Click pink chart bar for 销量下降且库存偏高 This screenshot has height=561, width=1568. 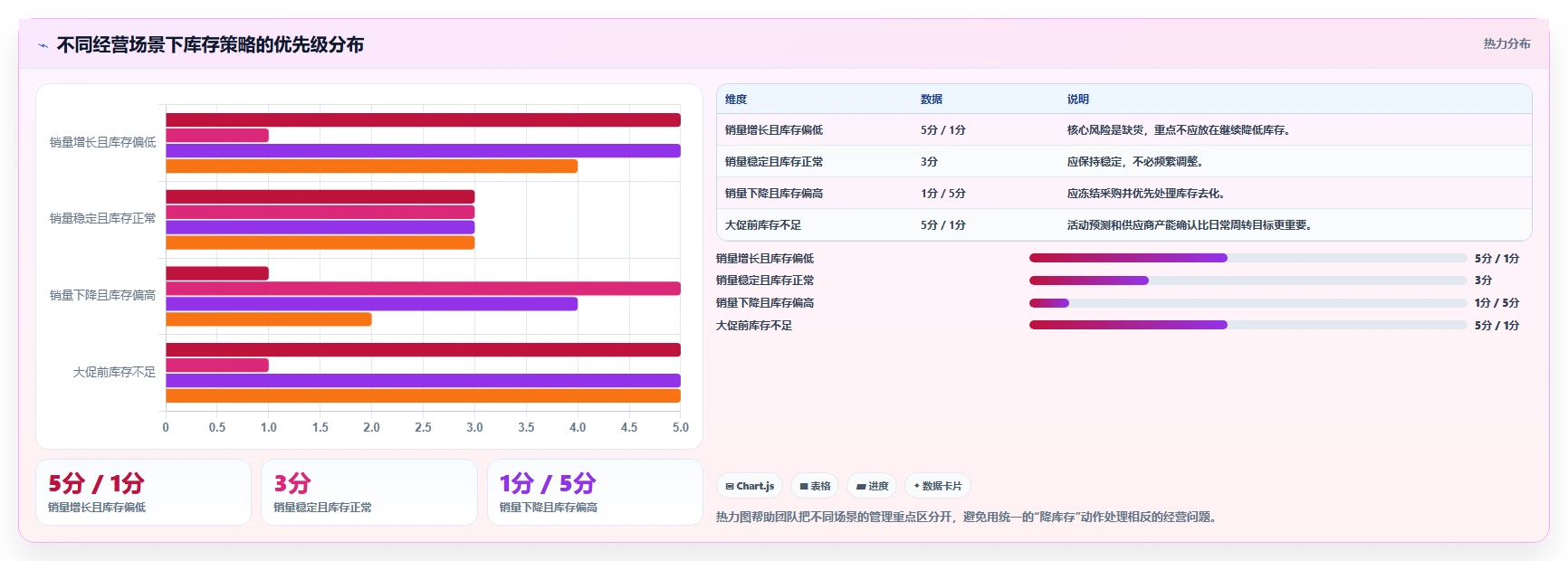423,289
